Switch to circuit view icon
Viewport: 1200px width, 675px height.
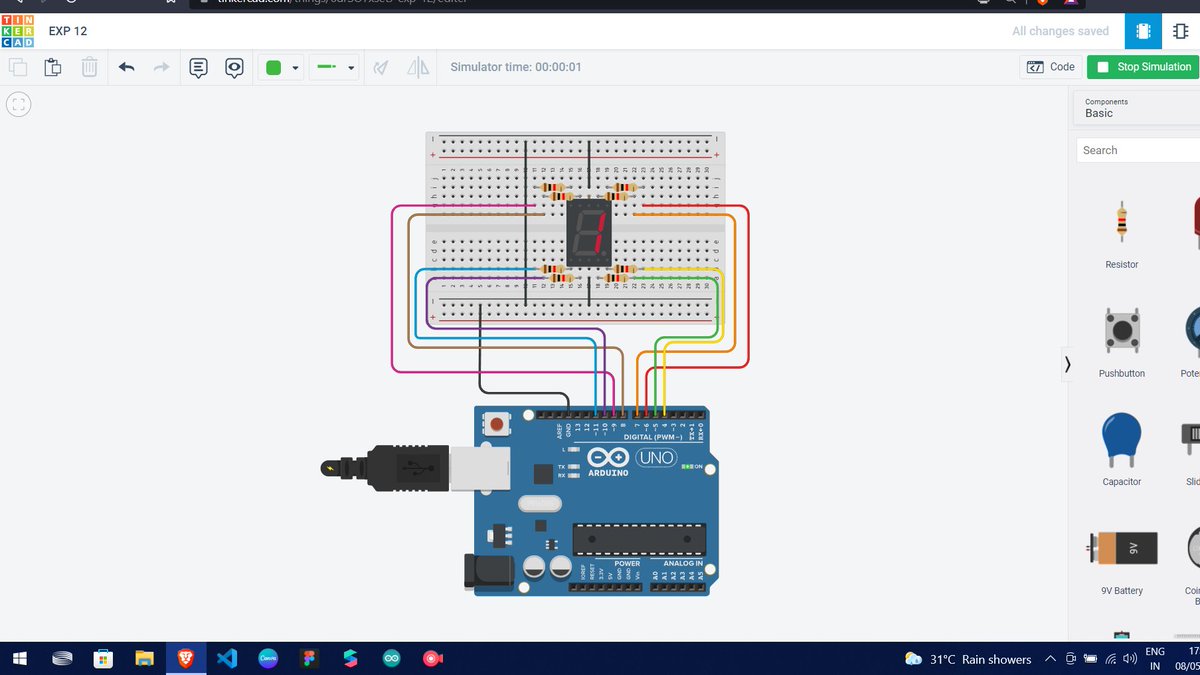click(1143, 31)
